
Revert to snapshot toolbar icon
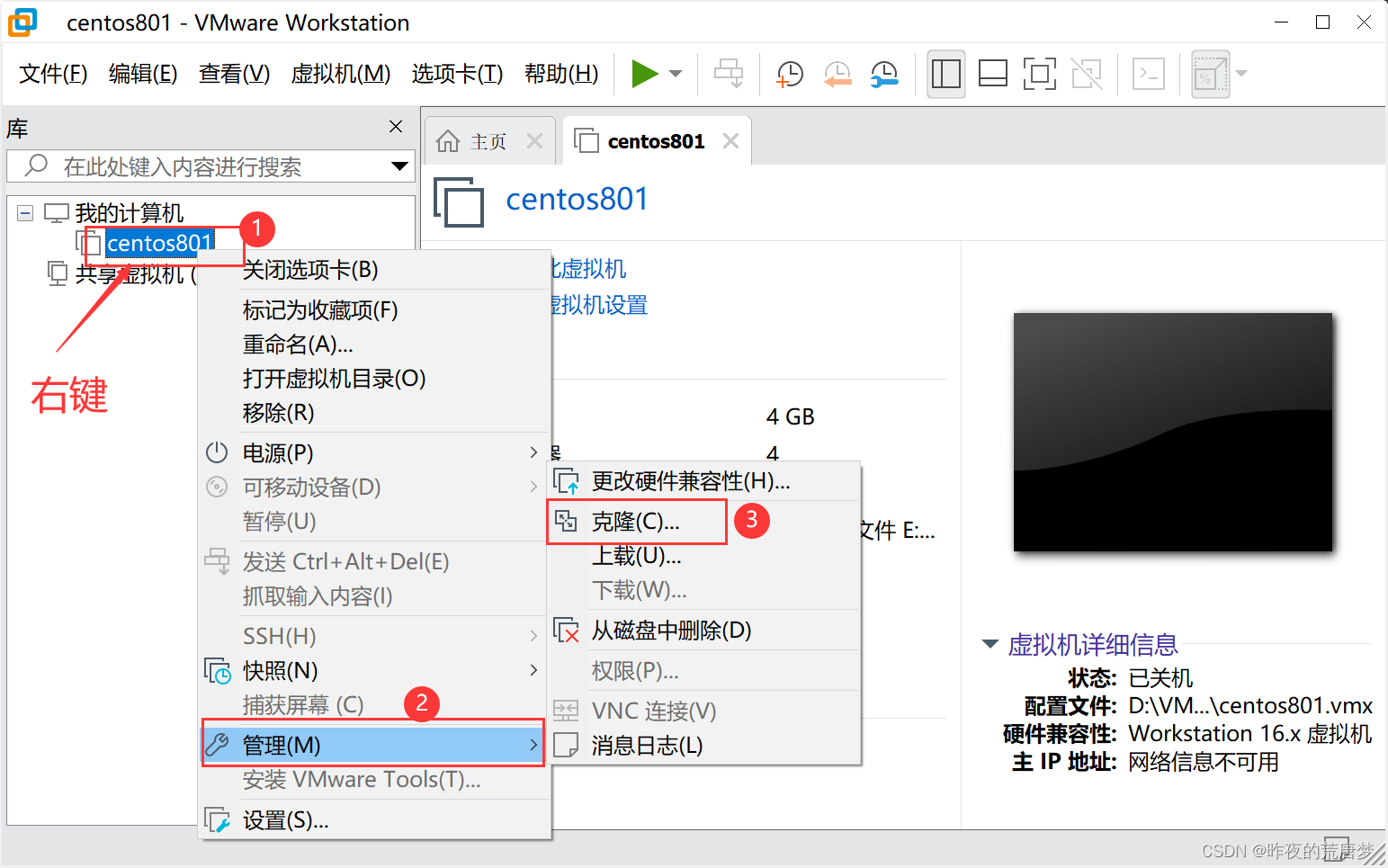837,74
